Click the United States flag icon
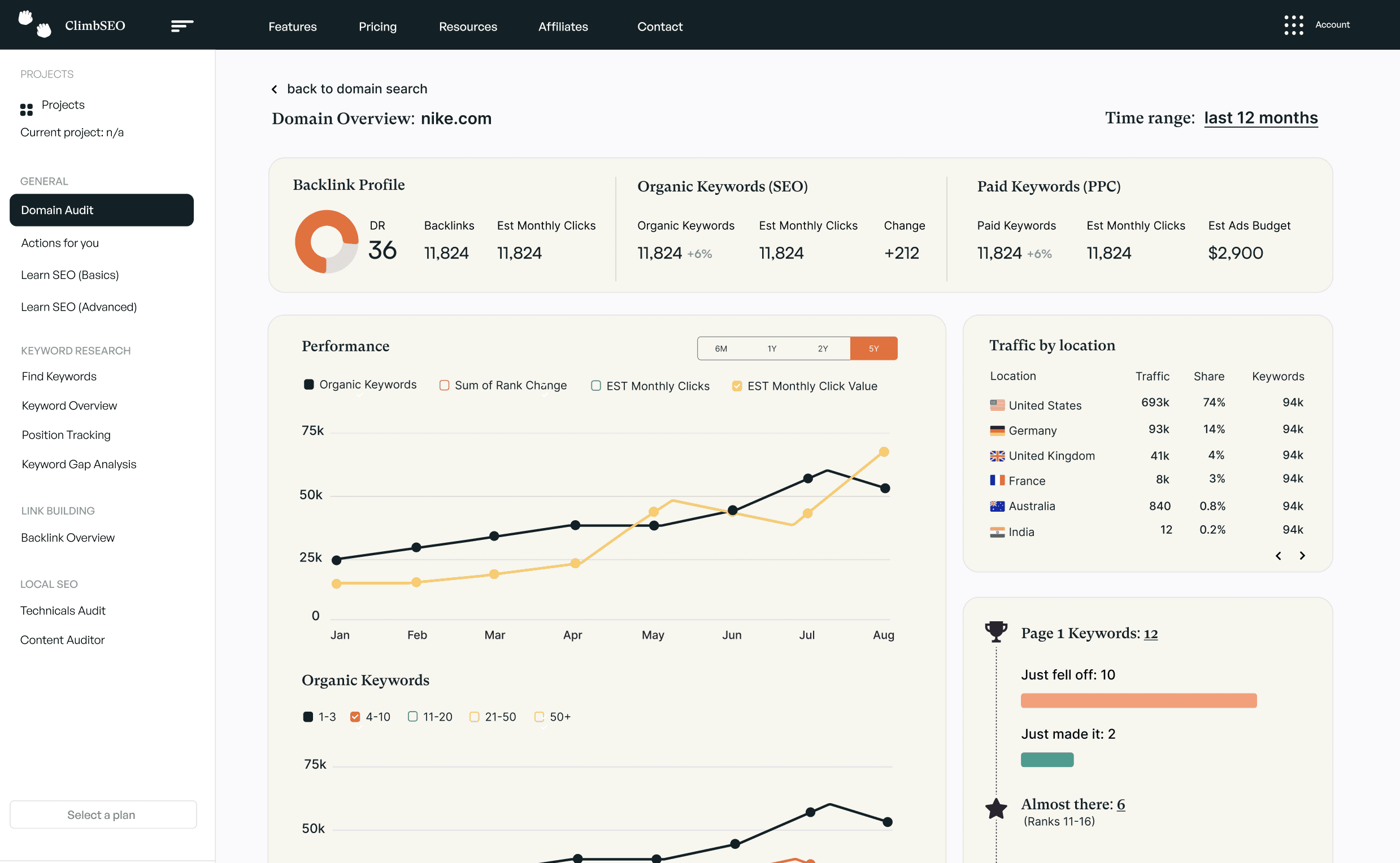Viewport: 1400px width, 863px height. pyautogui.click(x=997, y=405)
